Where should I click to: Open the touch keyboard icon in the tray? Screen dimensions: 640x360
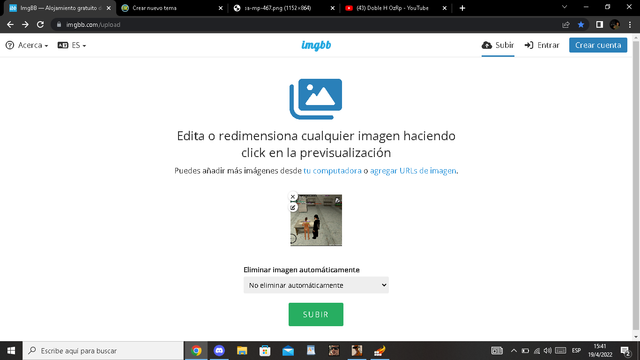coord(561,351)
